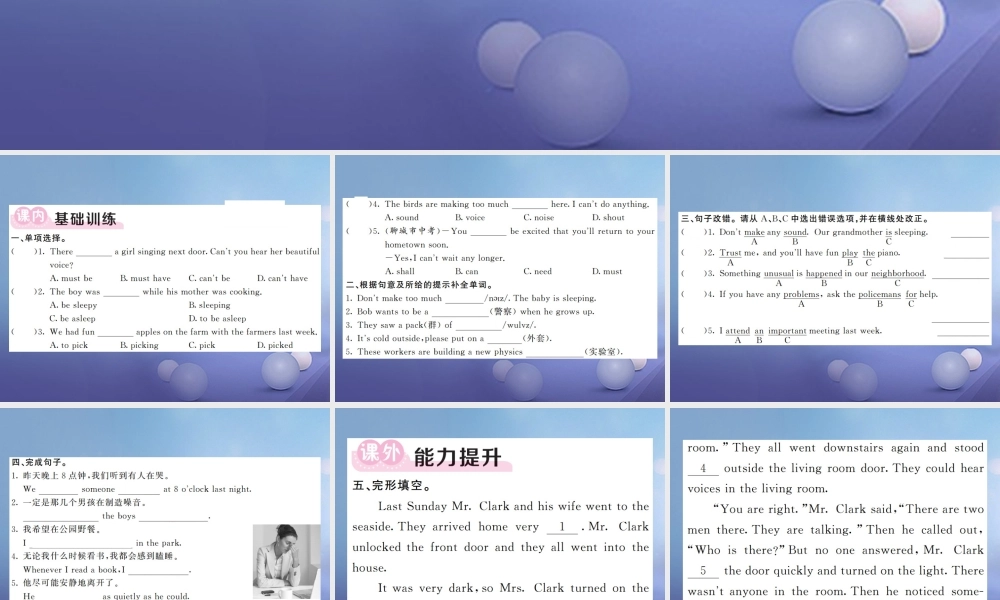Open the slide with 句子改错 exercise

point(835,278)
